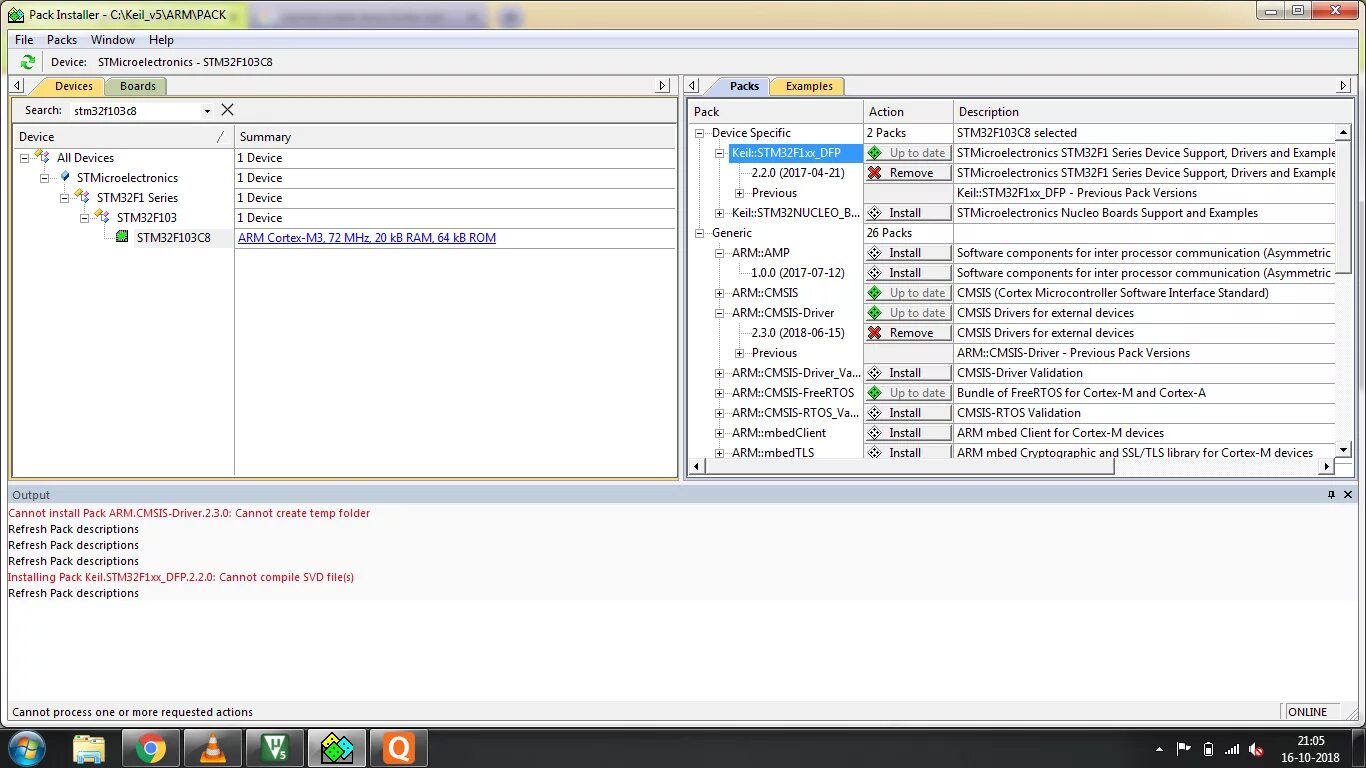This screenshot has width=1366, height=768.
Task: Remove the 2.3.0 (2018-06-15) CMSIS-Driver version
Action: click(908, 333)
